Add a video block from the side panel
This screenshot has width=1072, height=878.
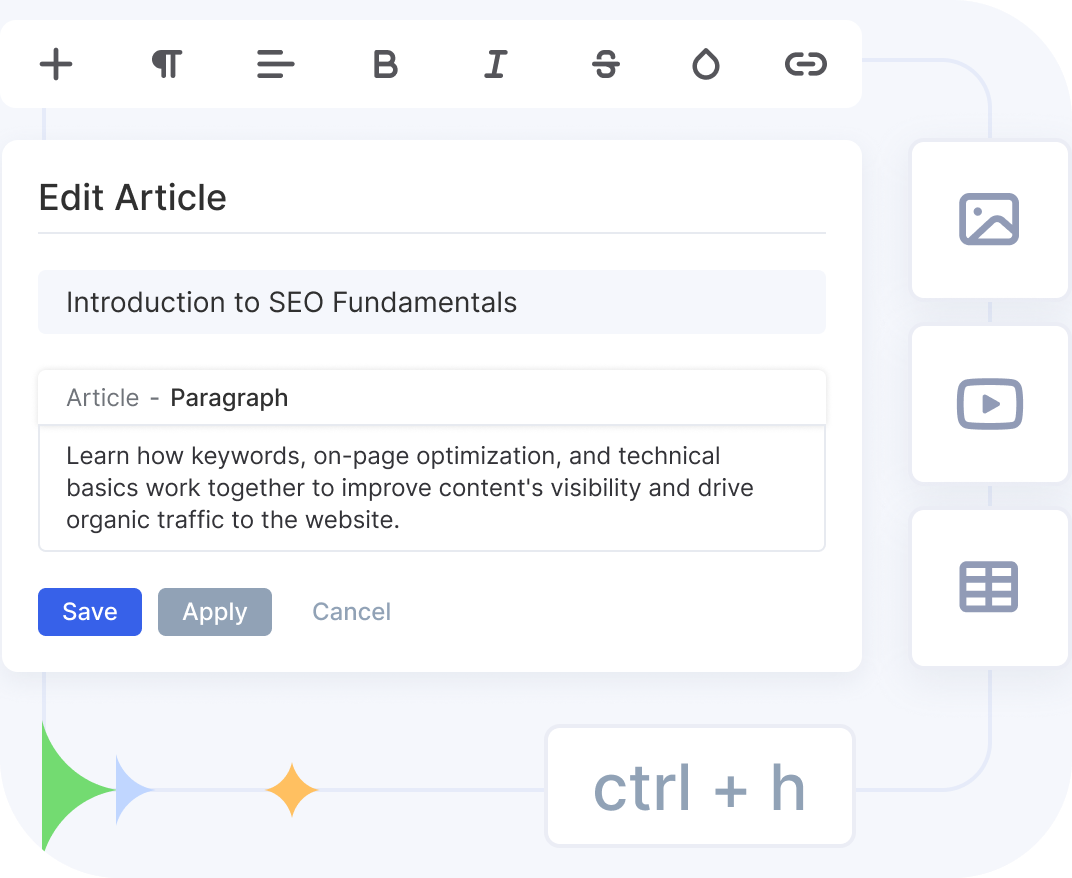point(989,404)
